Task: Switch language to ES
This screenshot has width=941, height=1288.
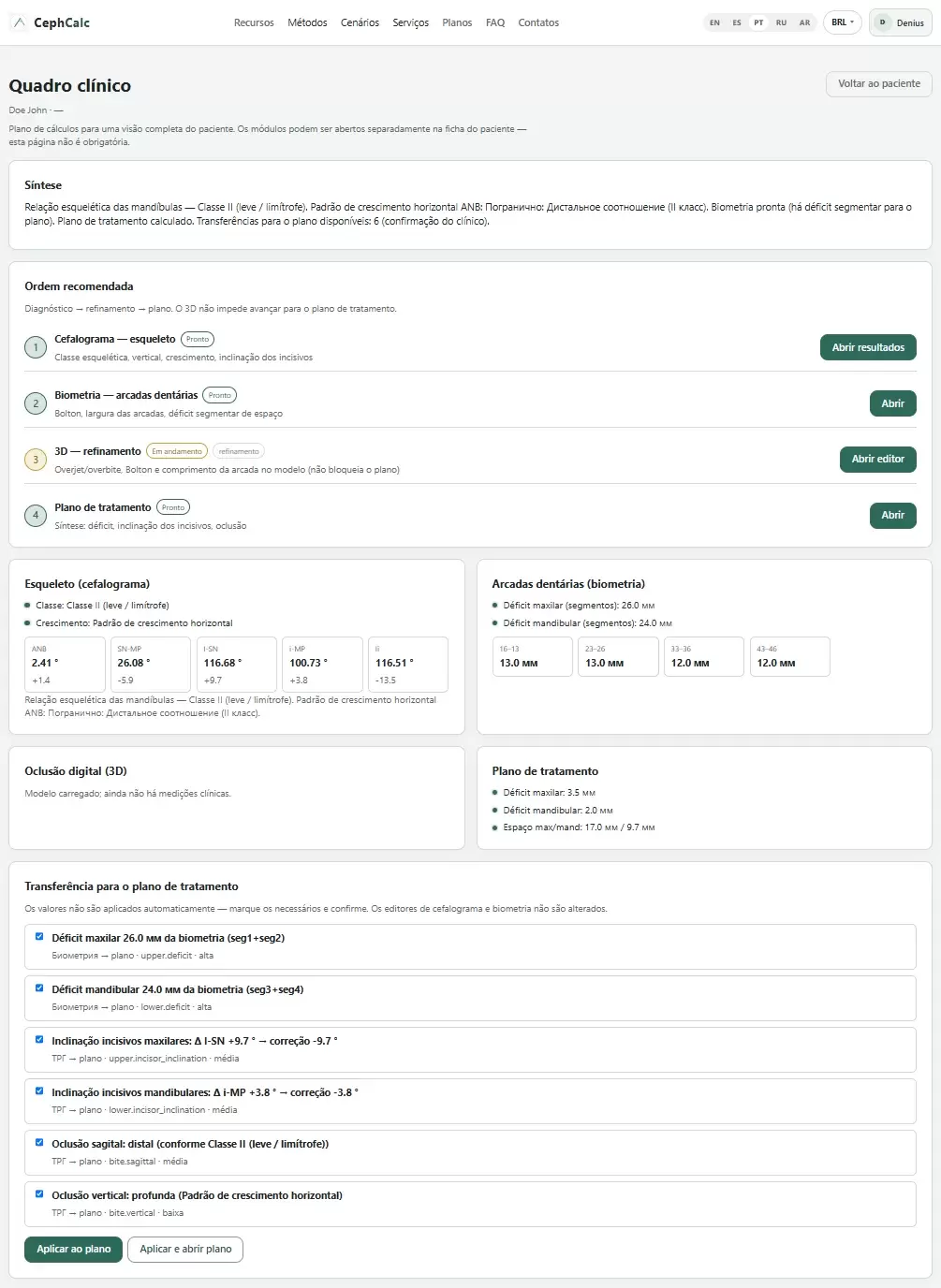Action: pyautogui.click(x=737, y=22)
